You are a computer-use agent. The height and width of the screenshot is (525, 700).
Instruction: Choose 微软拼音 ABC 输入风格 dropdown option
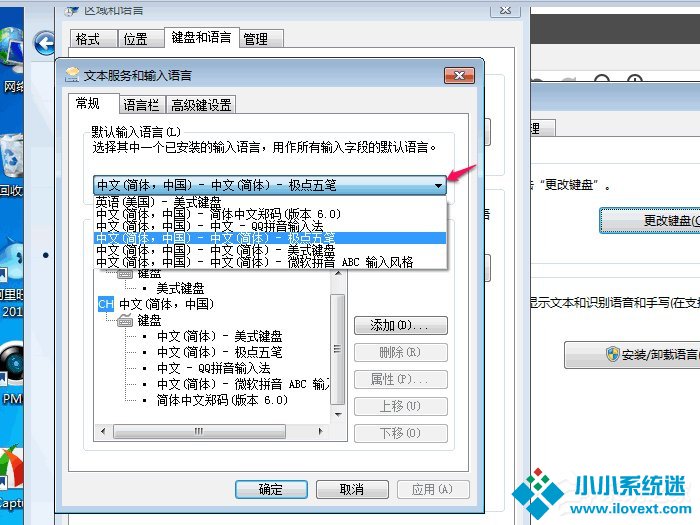tap(270, 262)
